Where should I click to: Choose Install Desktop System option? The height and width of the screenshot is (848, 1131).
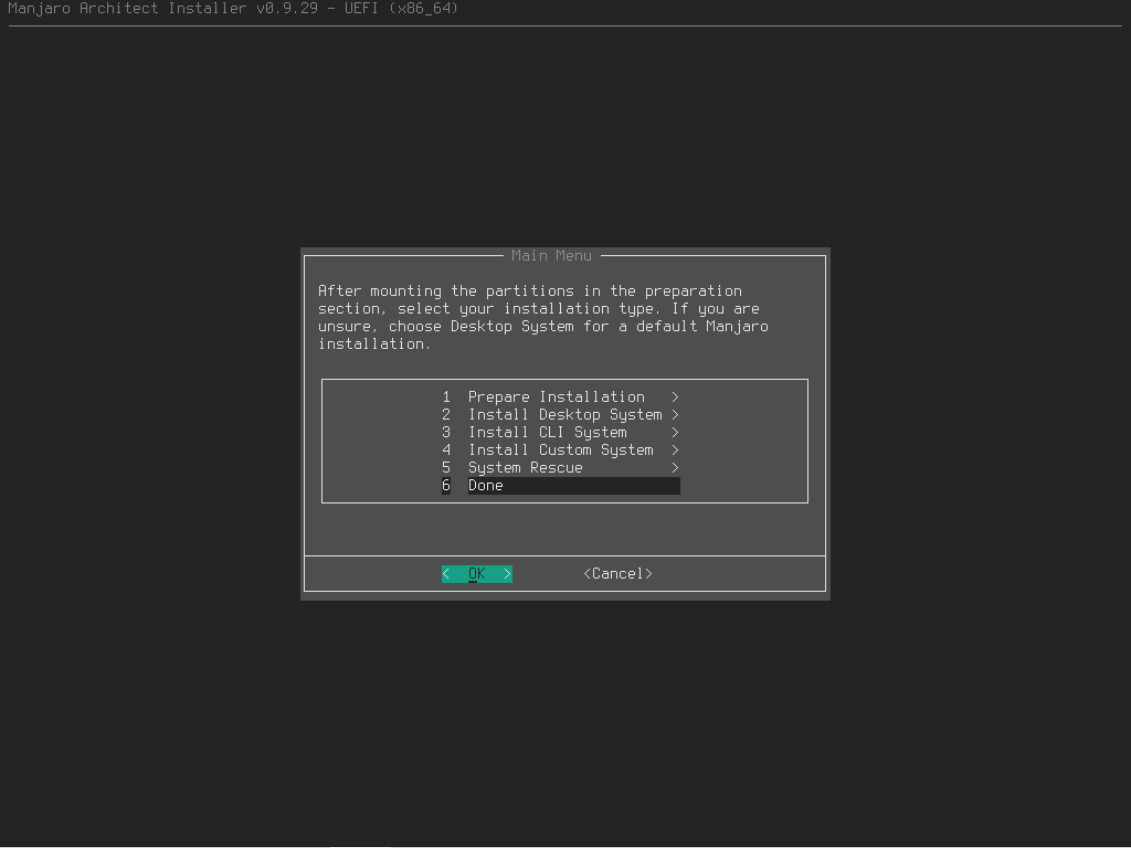pos(565,415)
